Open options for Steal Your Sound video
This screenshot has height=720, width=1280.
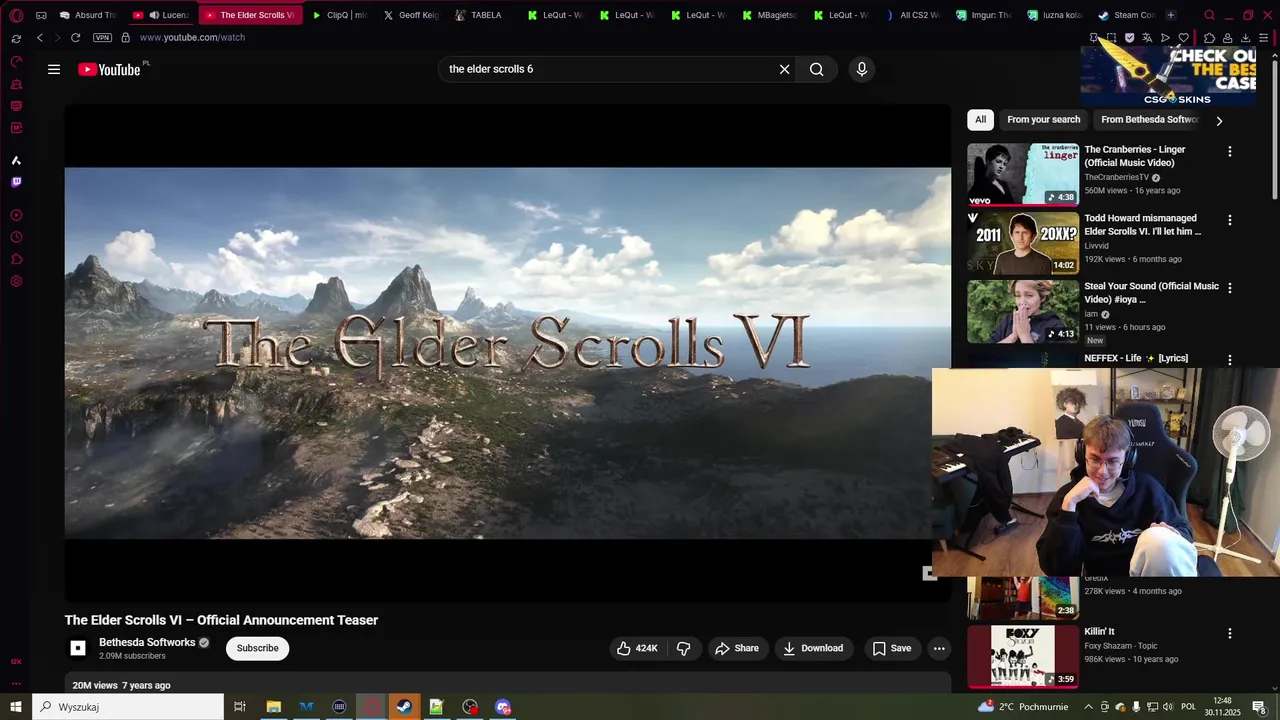[x=1230, y=287]
